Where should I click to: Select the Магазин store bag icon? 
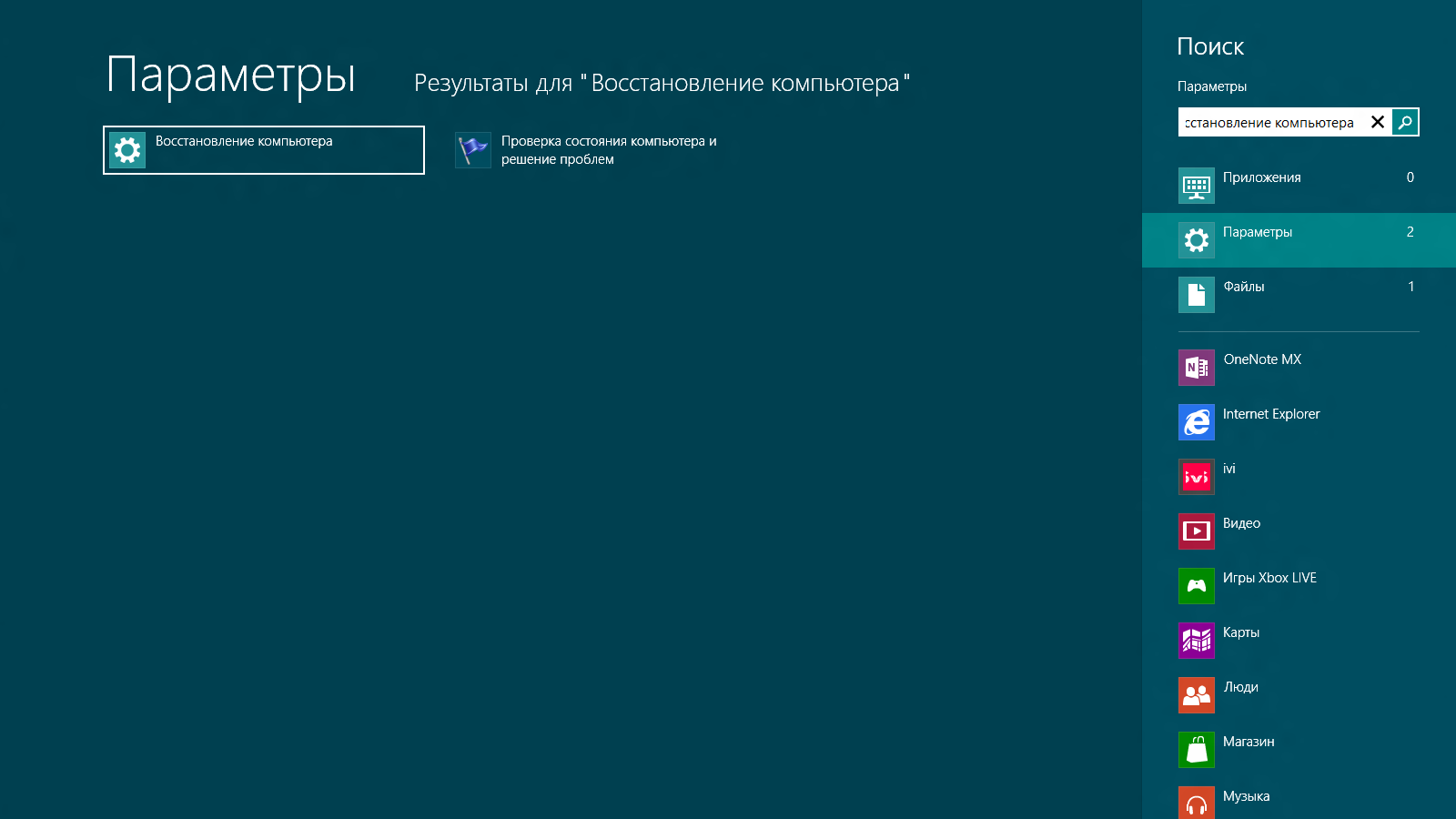point(1197,750)
